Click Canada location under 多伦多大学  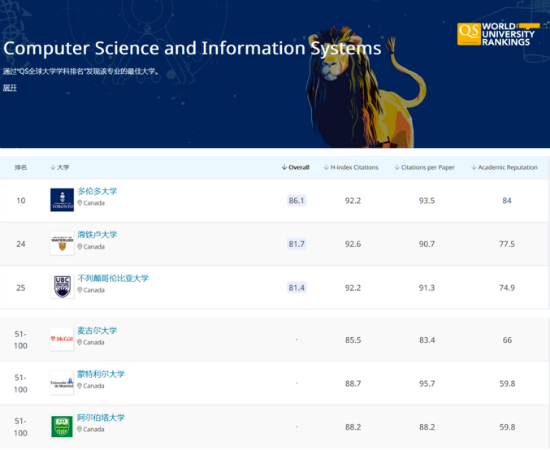pos(91,203)
